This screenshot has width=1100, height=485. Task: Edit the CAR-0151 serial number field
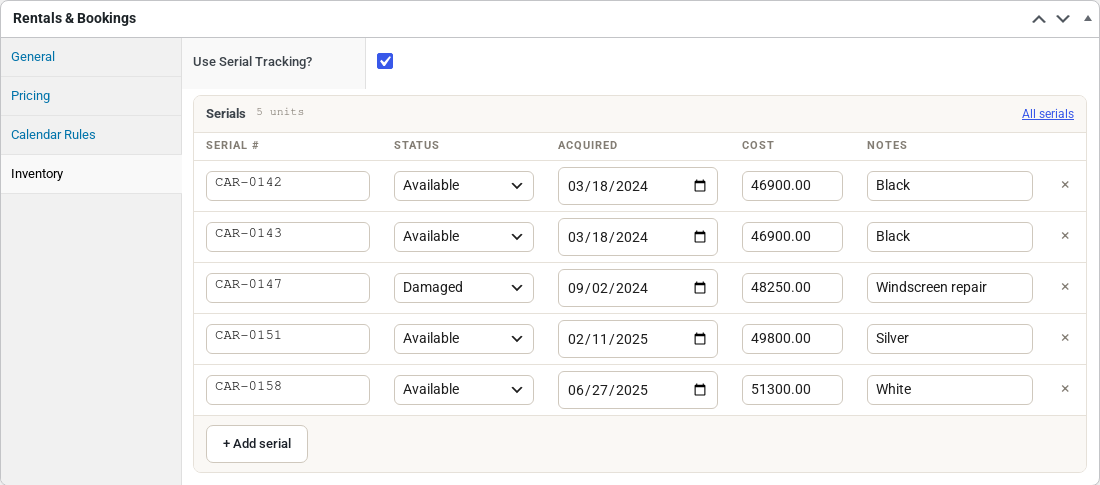288,338
